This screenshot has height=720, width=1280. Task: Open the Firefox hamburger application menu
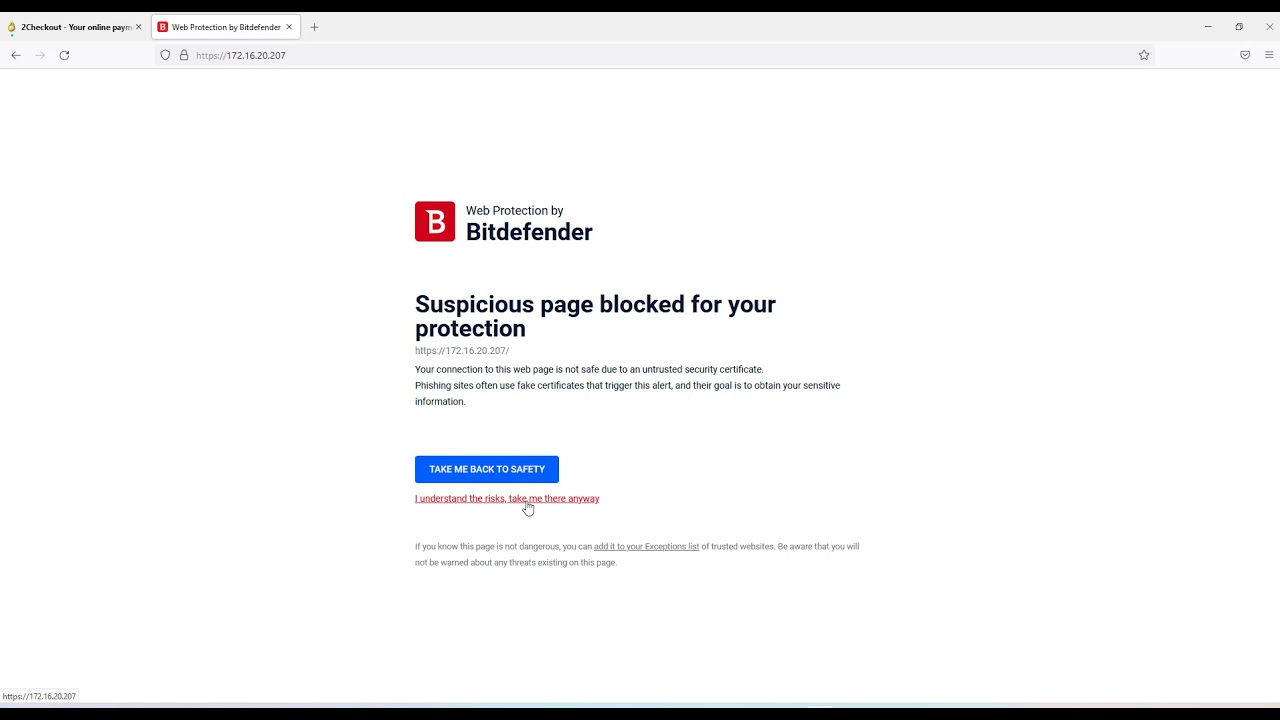click(1270, 55)
